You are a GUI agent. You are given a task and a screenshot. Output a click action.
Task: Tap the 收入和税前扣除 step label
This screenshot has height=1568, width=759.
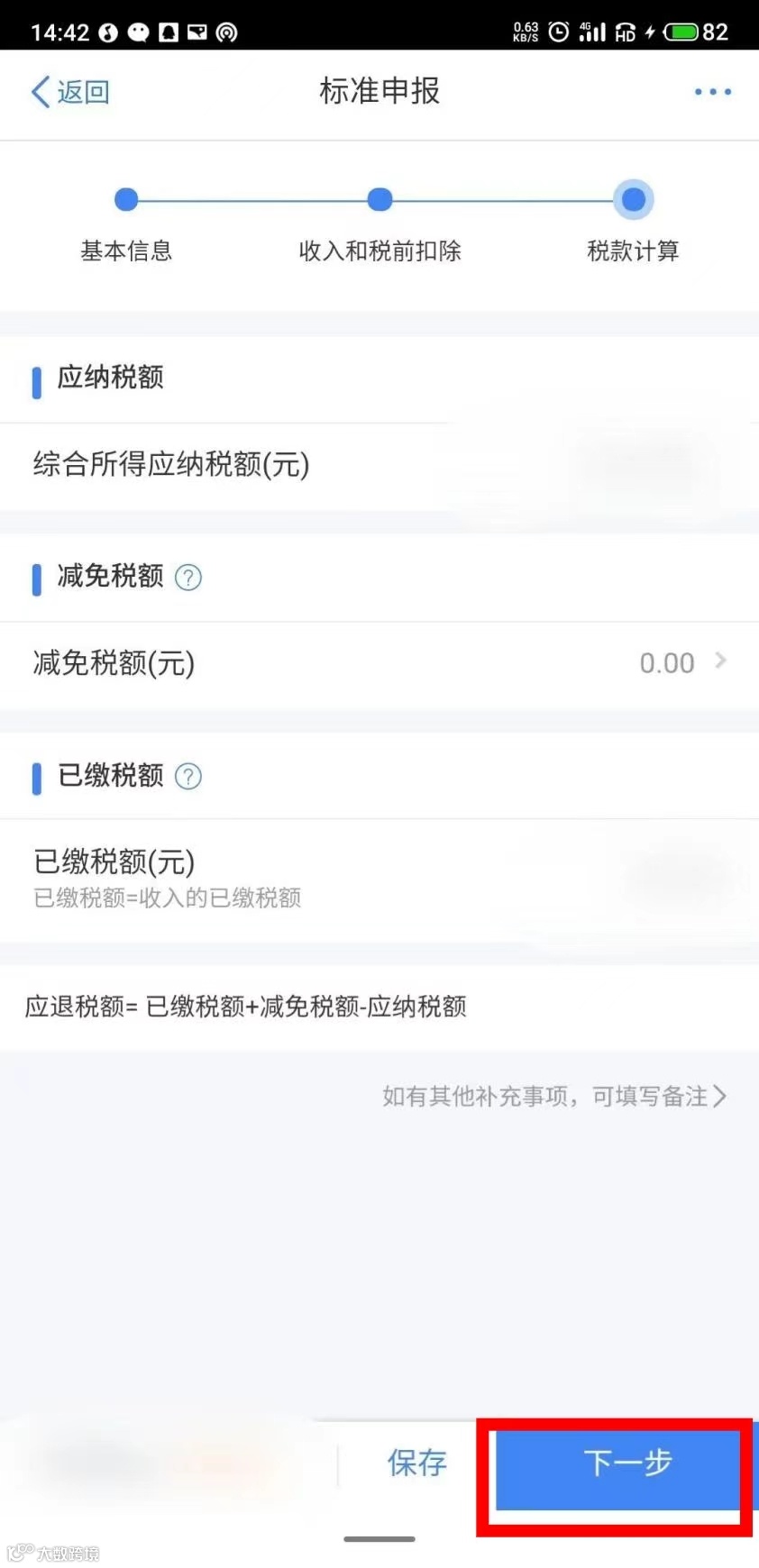[x=380, y=251]
